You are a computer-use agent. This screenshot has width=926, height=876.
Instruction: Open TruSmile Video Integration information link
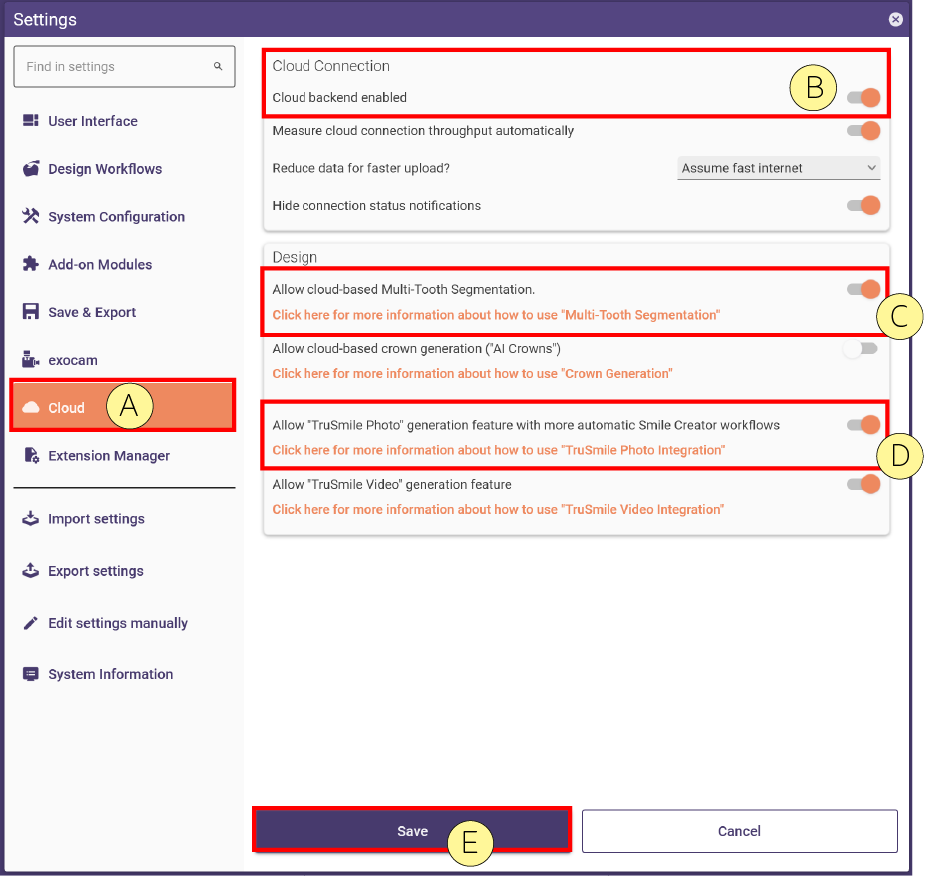point(498,509)
